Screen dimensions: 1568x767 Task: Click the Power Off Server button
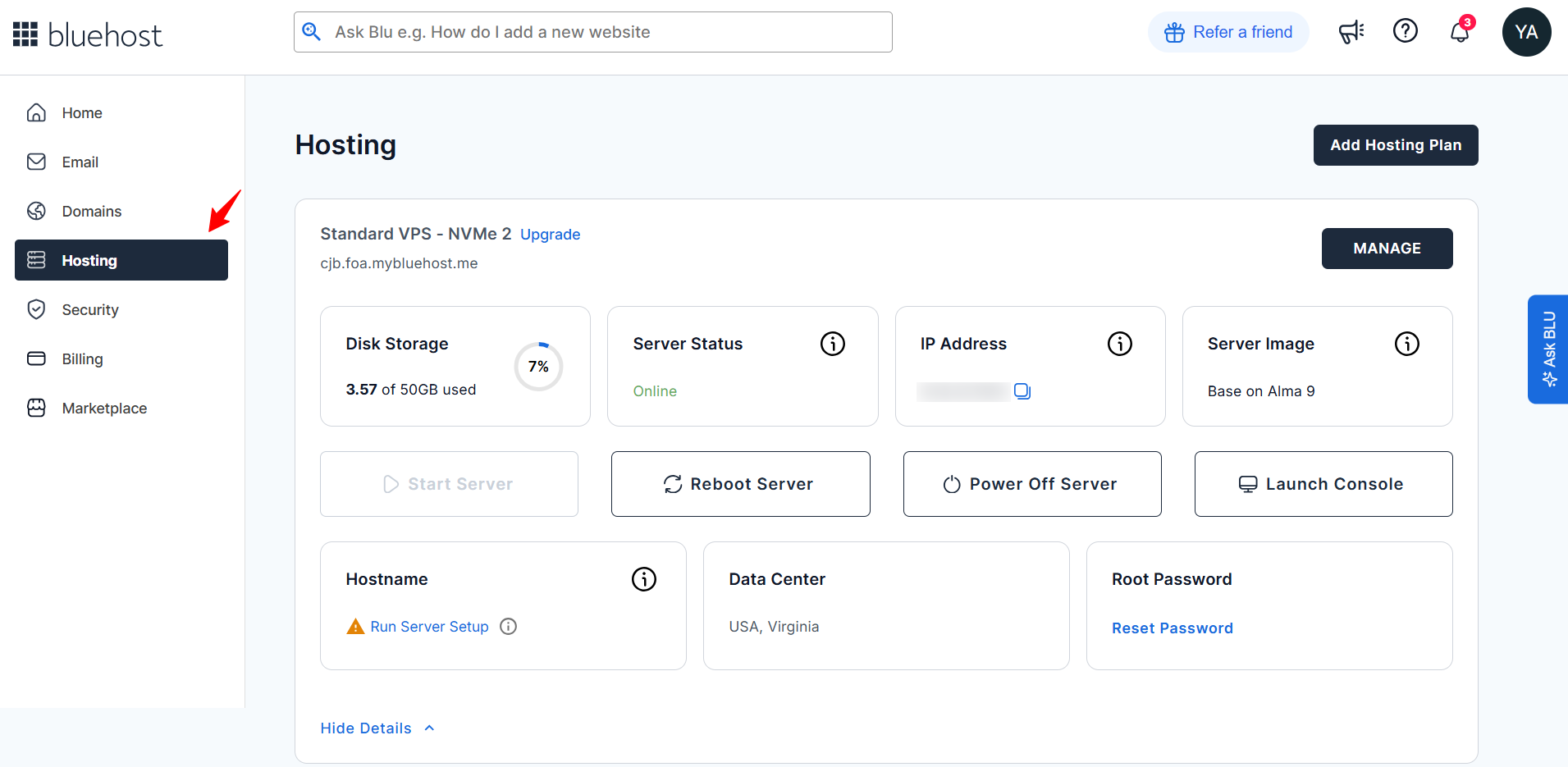(1032, 484)
